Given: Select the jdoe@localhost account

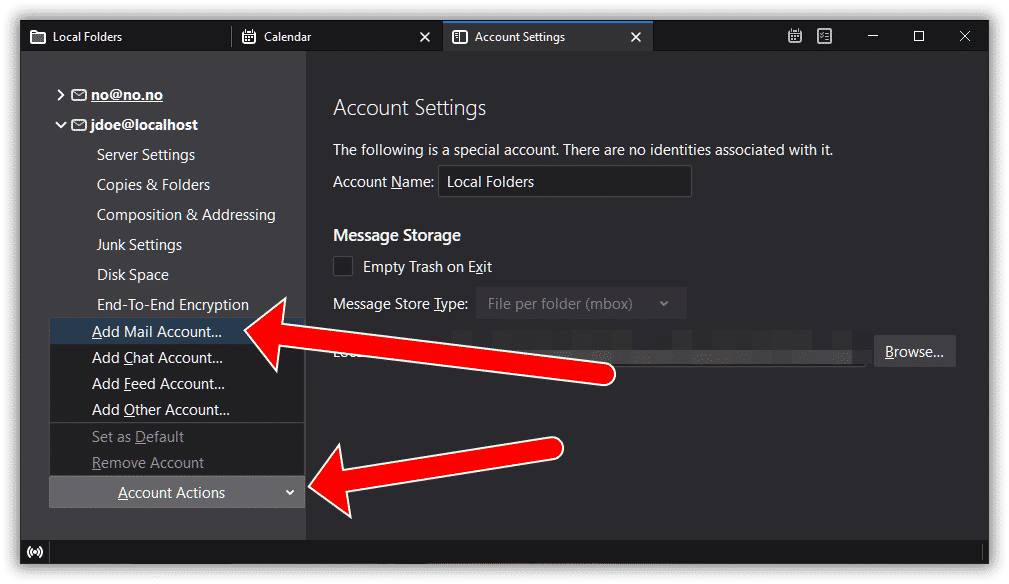Looking at the screenshot, I should pyautogui.click(x=144, y=125).
